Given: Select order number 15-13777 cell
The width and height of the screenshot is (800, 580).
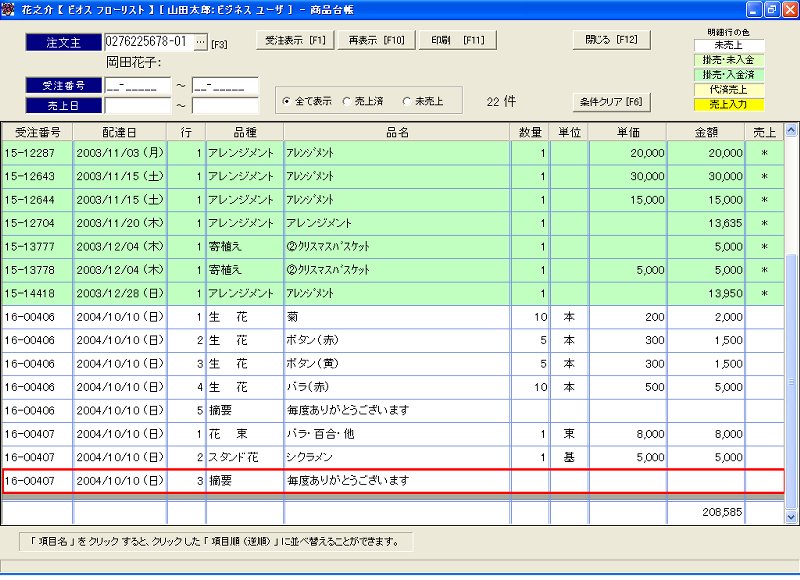Looking at the screenshot, I should (x=37, y=246).
